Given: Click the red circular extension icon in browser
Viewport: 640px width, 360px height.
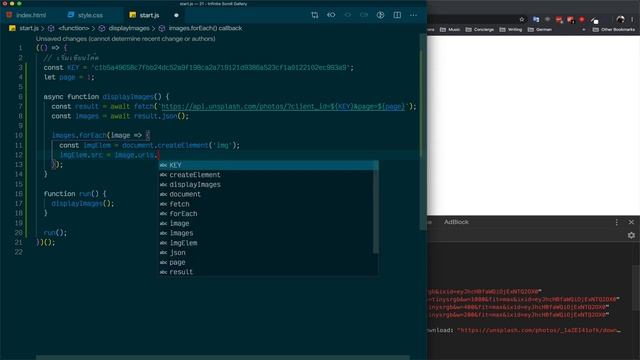Looking at the screenshot, I should point(582,19).
